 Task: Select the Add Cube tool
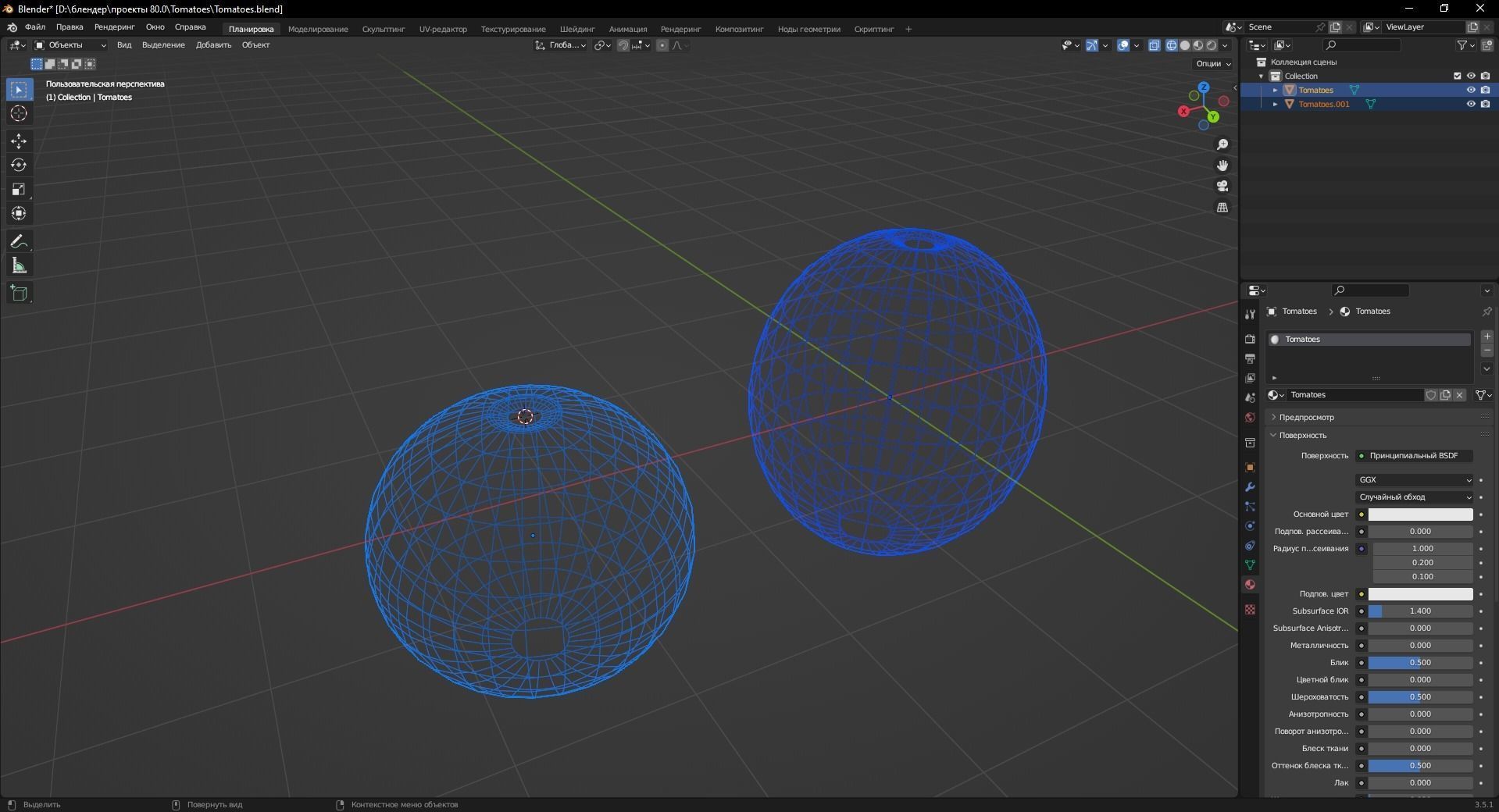click(19, 294)
